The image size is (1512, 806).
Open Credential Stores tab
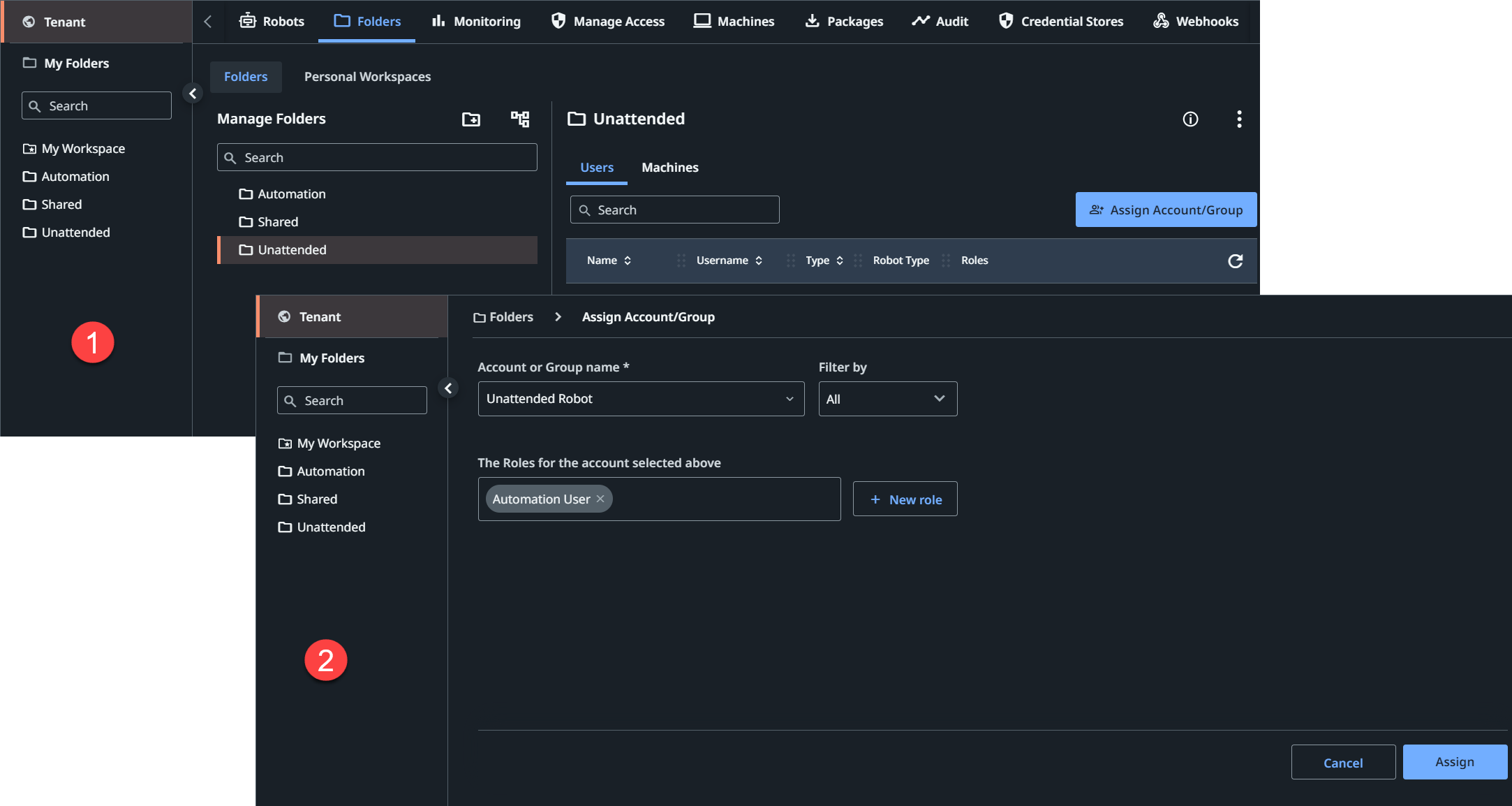pos(1060,21)
